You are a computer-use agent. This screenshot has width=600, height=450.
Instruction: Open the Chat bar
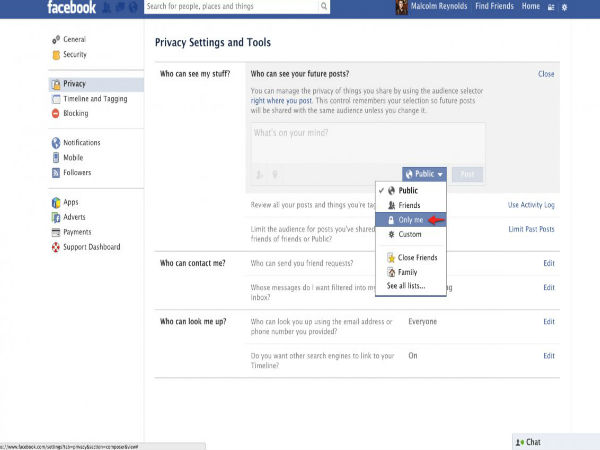[x=556, y=442]
